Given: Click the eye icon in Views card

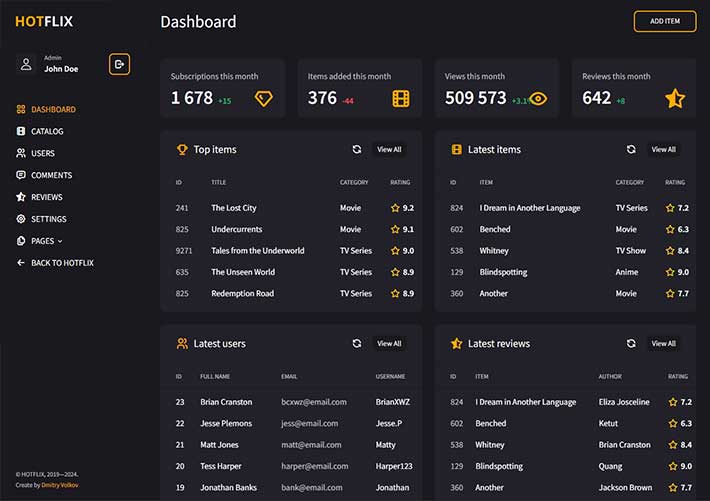Looking at the screenshot, I should (x=538, y=98).
